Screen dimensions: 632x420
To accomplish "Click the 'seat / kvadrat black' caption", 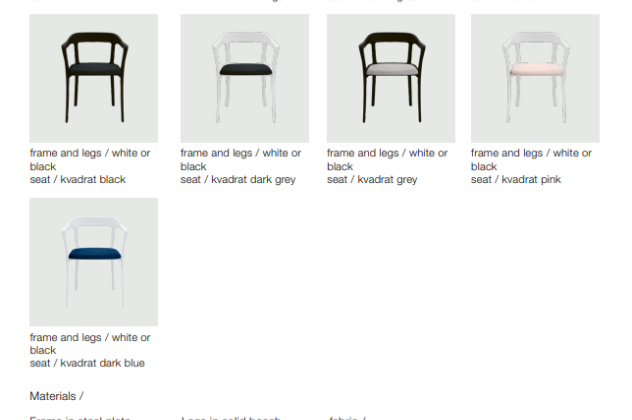I will (78, 179).
